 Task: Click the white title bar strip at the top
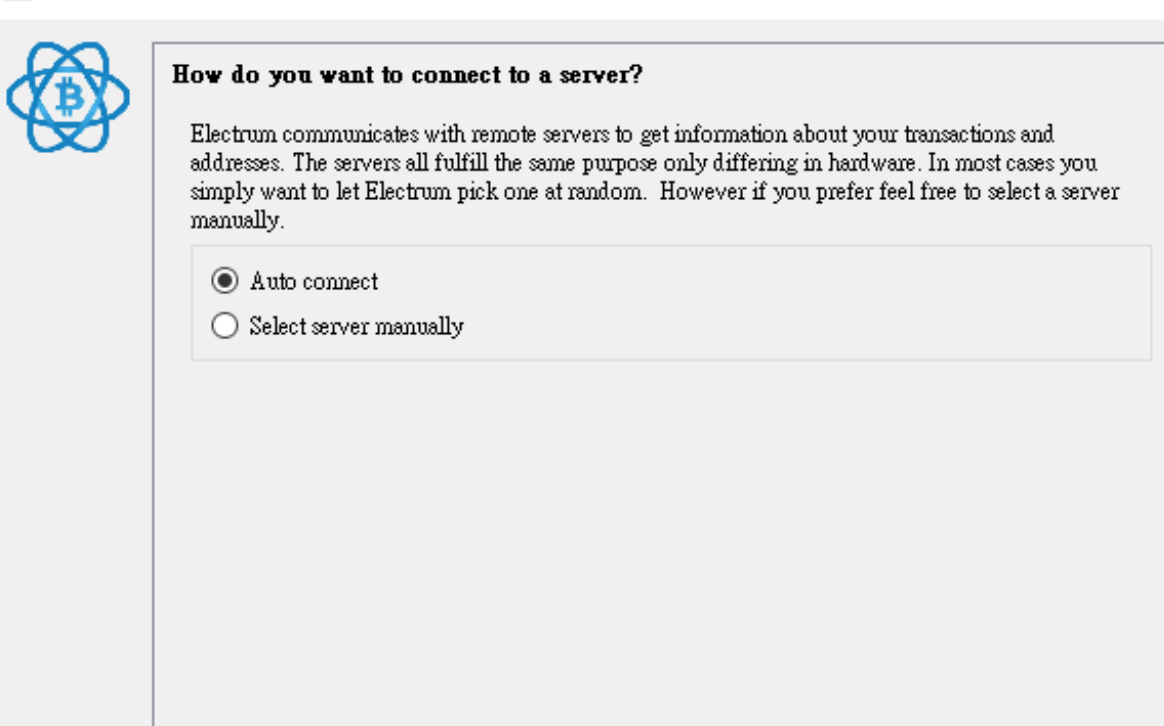pyautogui.click(x=582, y=9)
